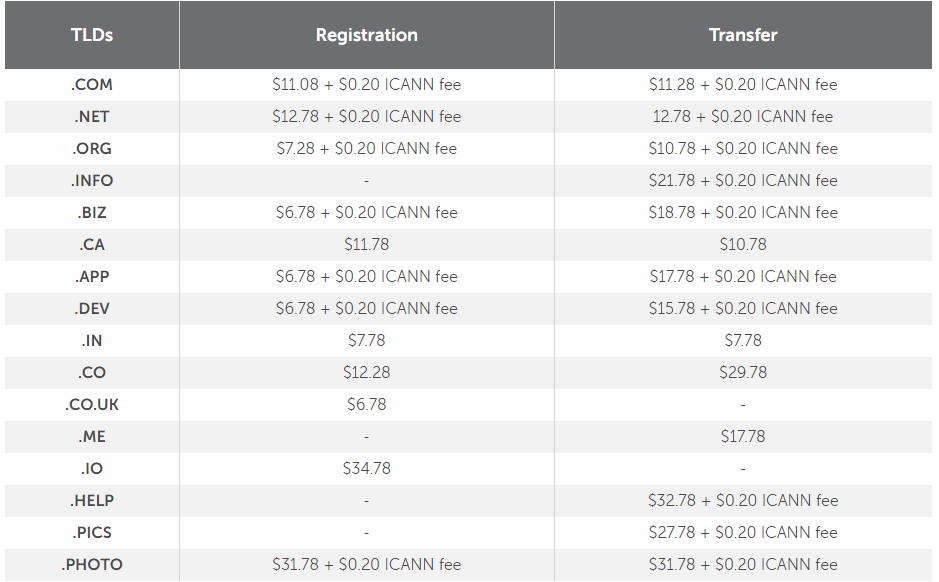Click the Transfer column header
The image size is (939, 582).
pos(743,35)
